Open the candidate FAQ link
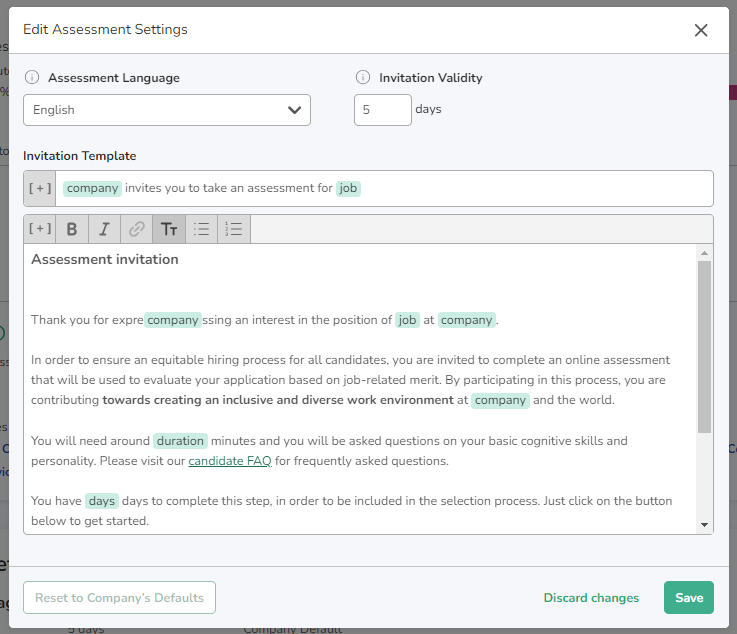This screenshot has height=634, width=737. (x=229, y=461)
